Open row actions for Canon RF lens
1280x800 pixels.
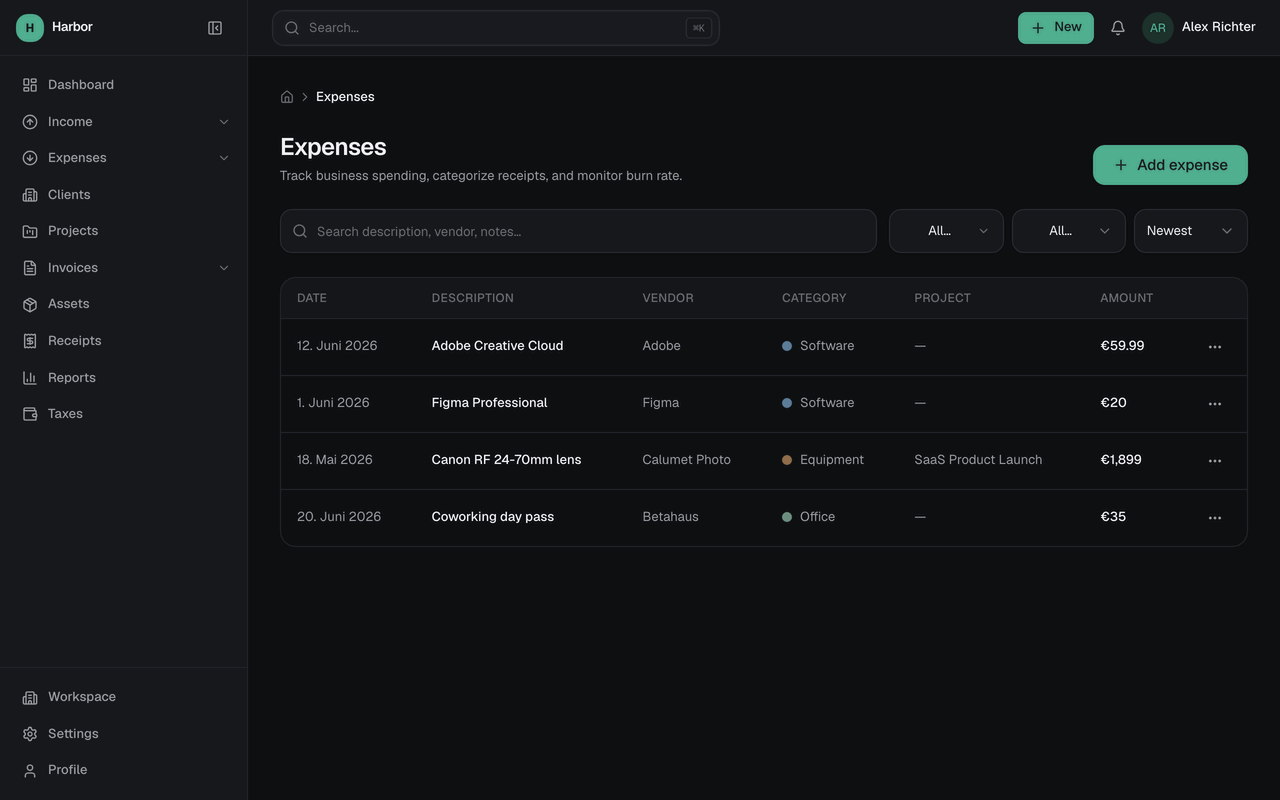point(1215,461)
